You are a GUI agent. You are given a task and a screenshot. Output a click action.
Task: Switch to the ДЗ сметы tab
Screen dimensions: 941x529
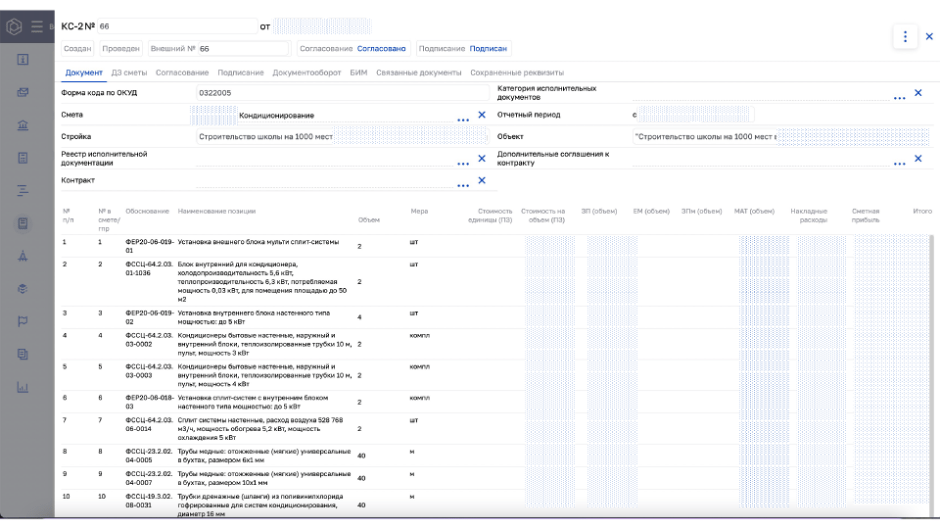[129, 73]
